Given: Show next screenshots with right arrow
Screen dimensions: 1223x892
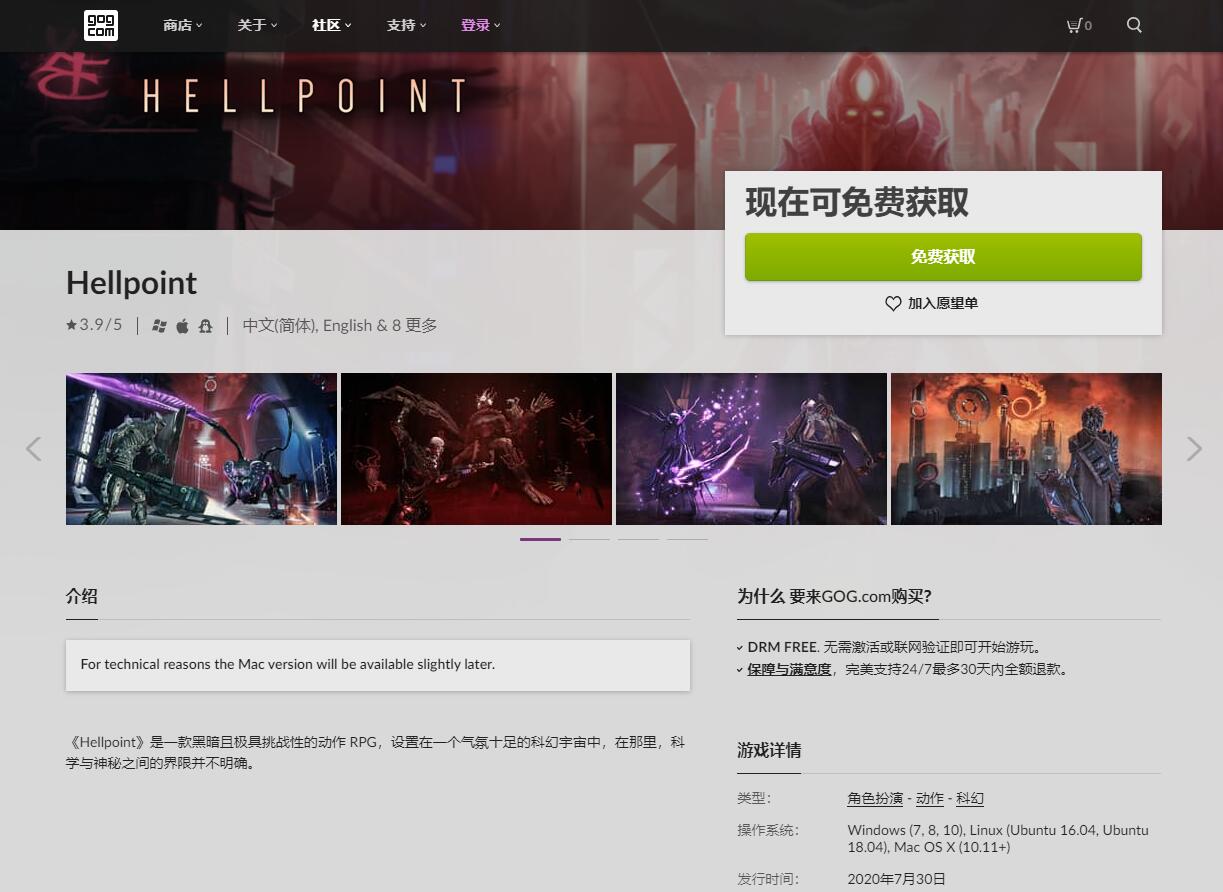Looking at the screenshot, I should [x=1194, y=449].
